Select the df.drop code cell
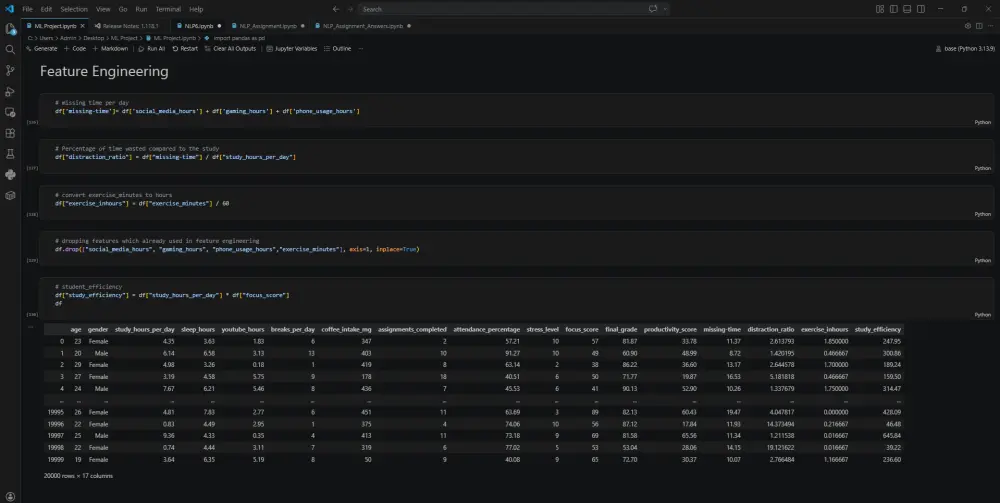 [x=516, y=248]
